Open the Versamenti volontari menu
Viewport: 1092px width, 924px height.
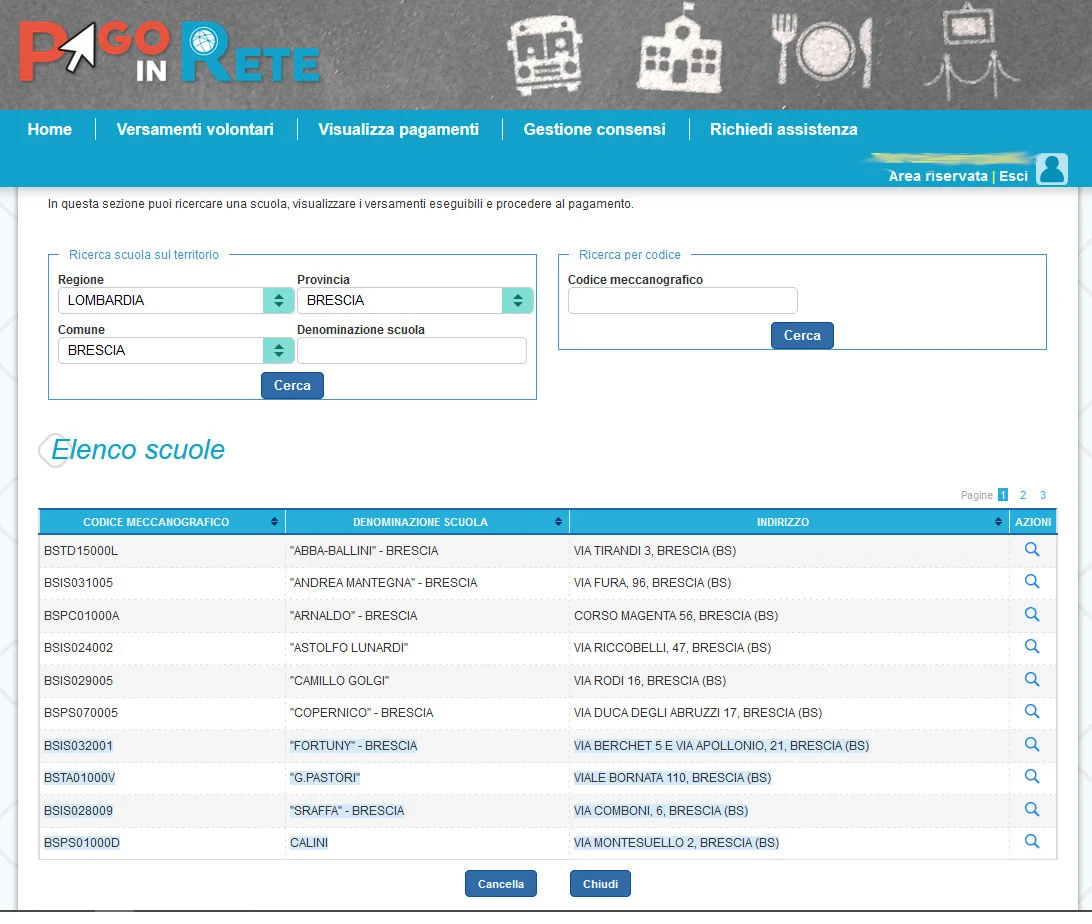coord(196,129)
